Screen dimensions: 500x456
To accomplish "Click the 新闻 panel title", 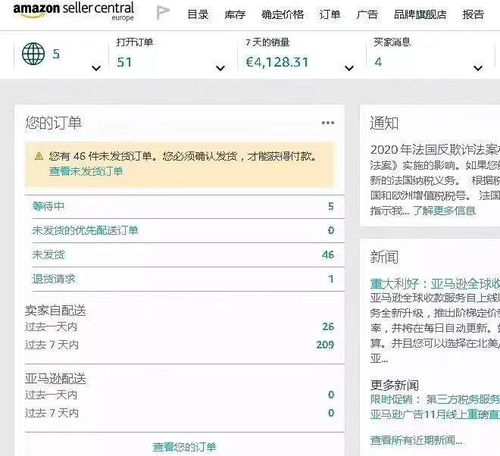I will pos(384,257).
